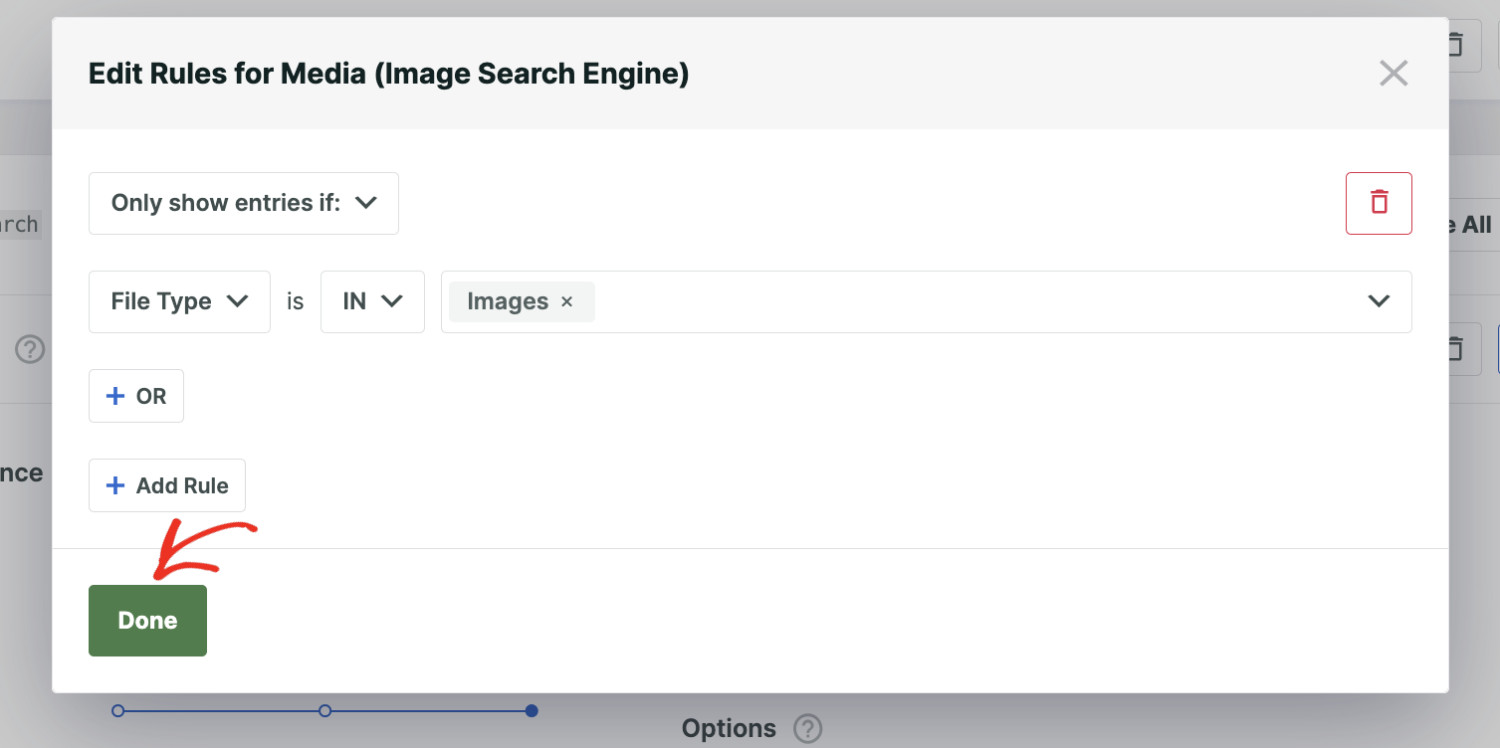Click the trash icon at the top-right behind the dialog
Image resolution: width=1500 pixels, height=748 pixels.
click(1456, 45)
